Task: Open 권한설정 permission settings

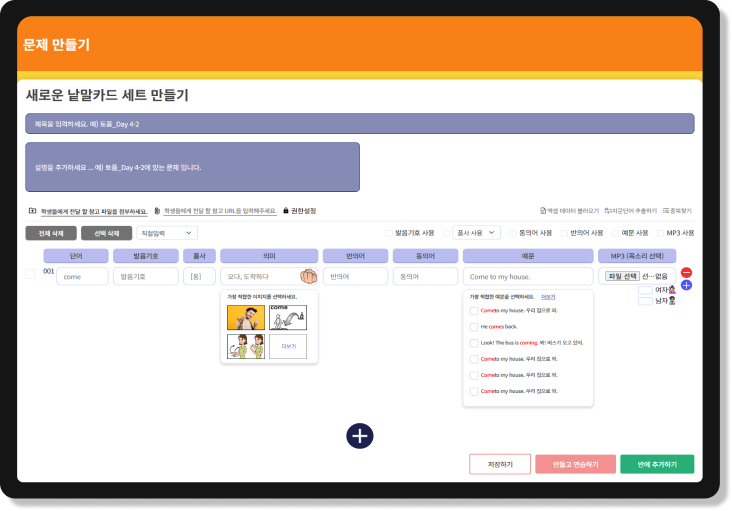Action: click(x=303, y=211)
